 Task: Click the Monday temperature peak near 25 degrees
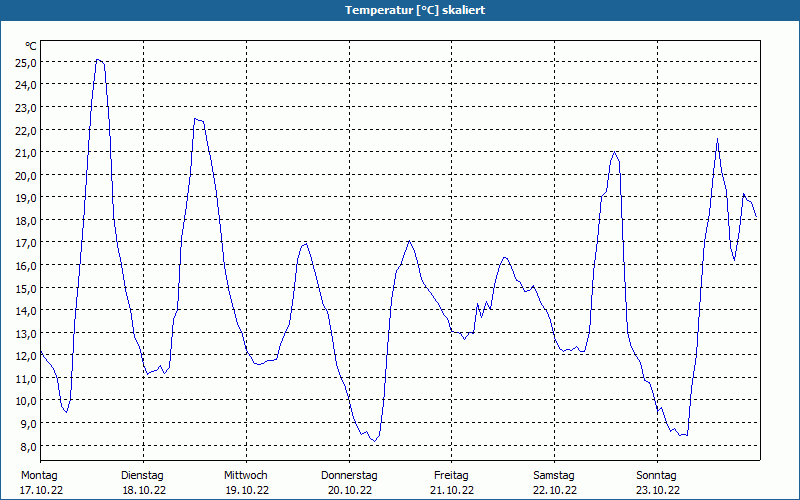98,60
